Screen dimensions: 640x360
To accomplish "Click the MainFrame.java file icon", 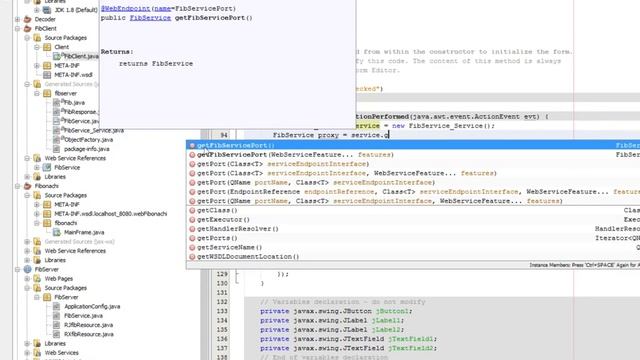I will click(x=57, y=232).
